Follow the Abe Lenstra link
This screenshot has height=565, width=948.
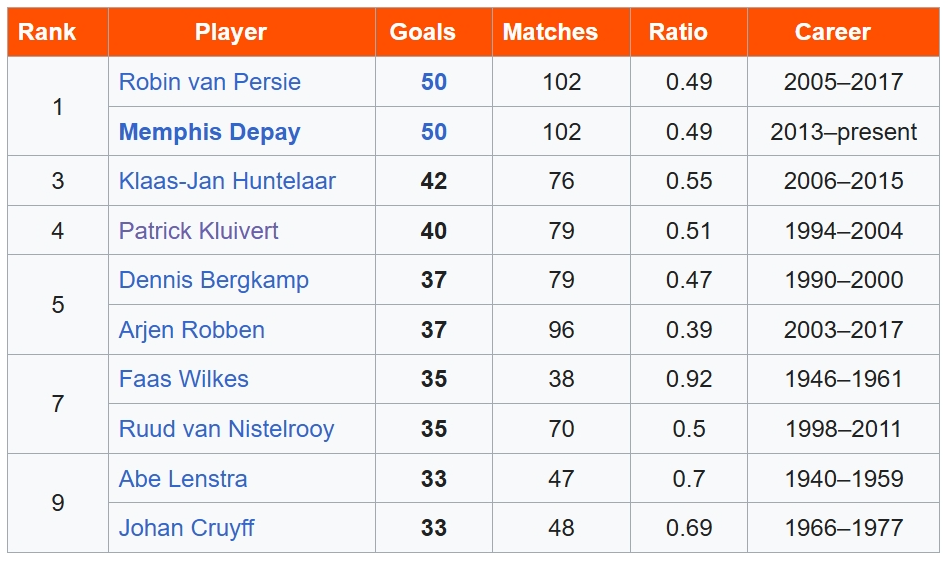182,479
